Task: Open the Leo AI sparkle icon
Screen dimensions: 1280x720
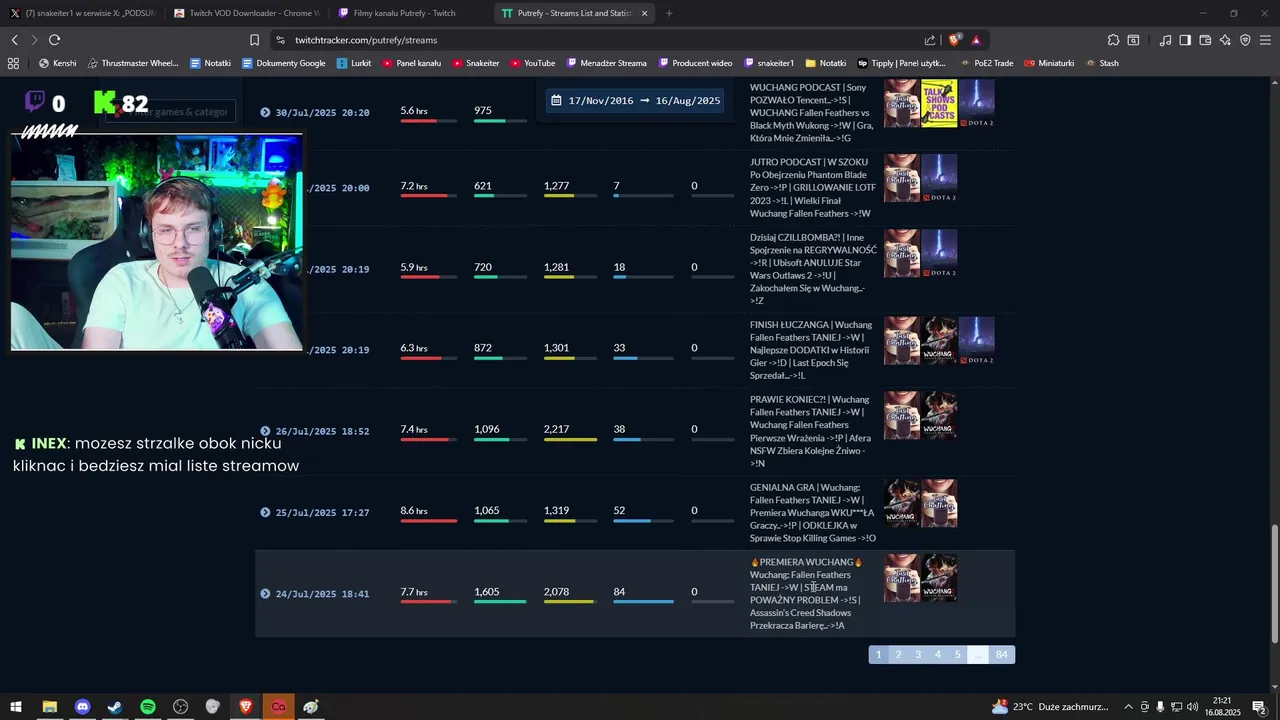Action: 1225,40
